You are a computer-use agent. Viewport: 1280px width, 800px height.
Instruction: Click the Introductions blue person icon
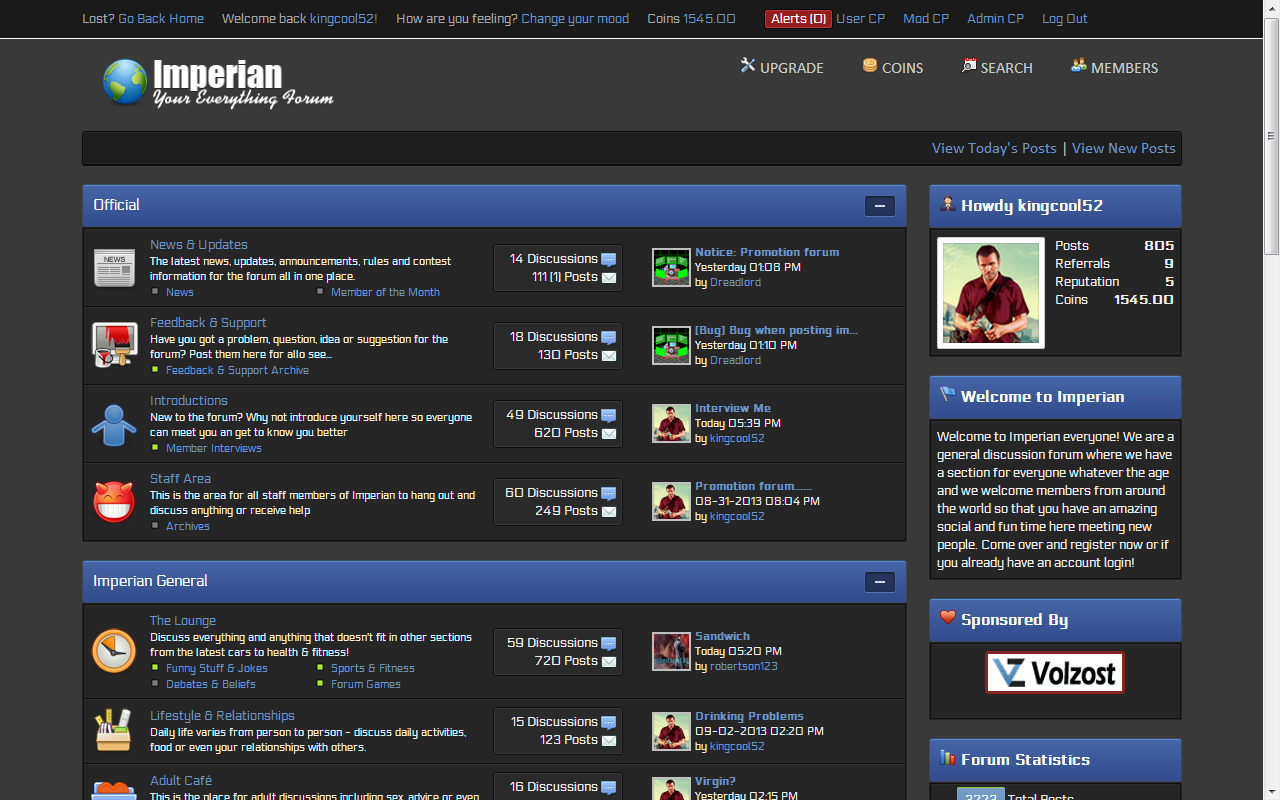(114, 424)
